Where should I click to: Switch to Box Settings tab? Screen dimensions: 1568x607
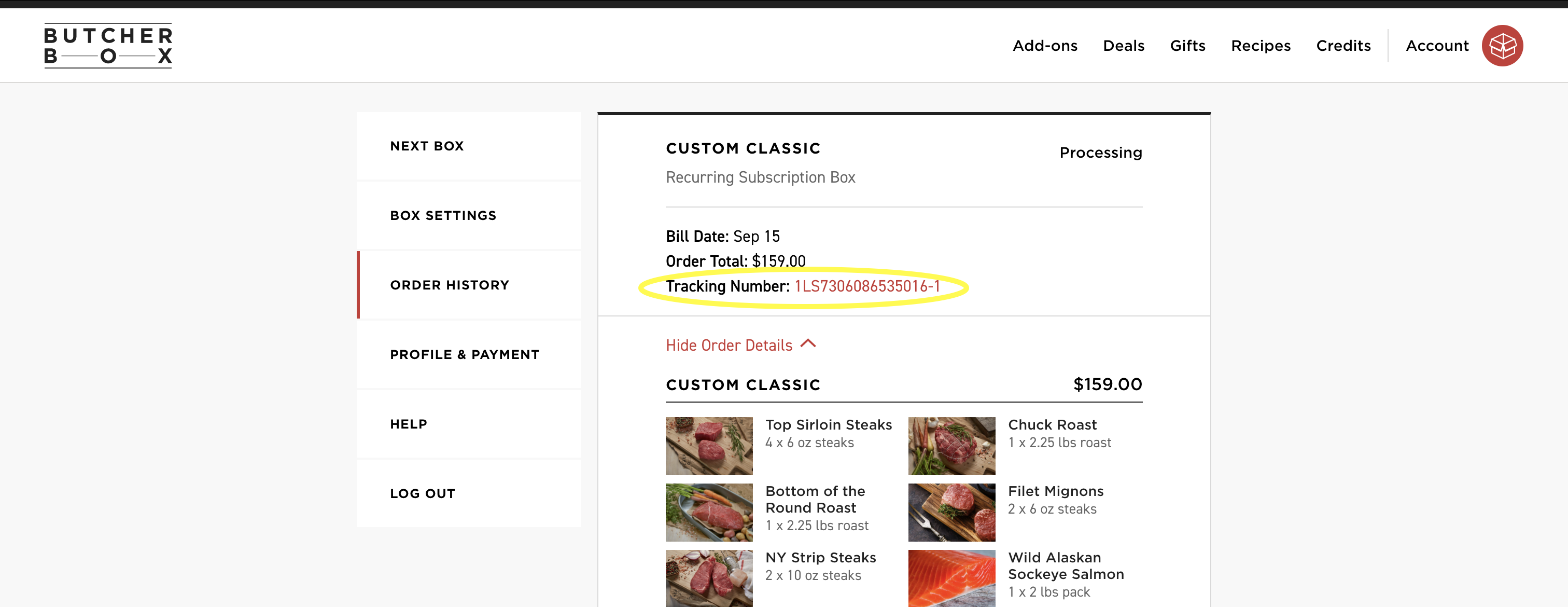tap(443, 215)
